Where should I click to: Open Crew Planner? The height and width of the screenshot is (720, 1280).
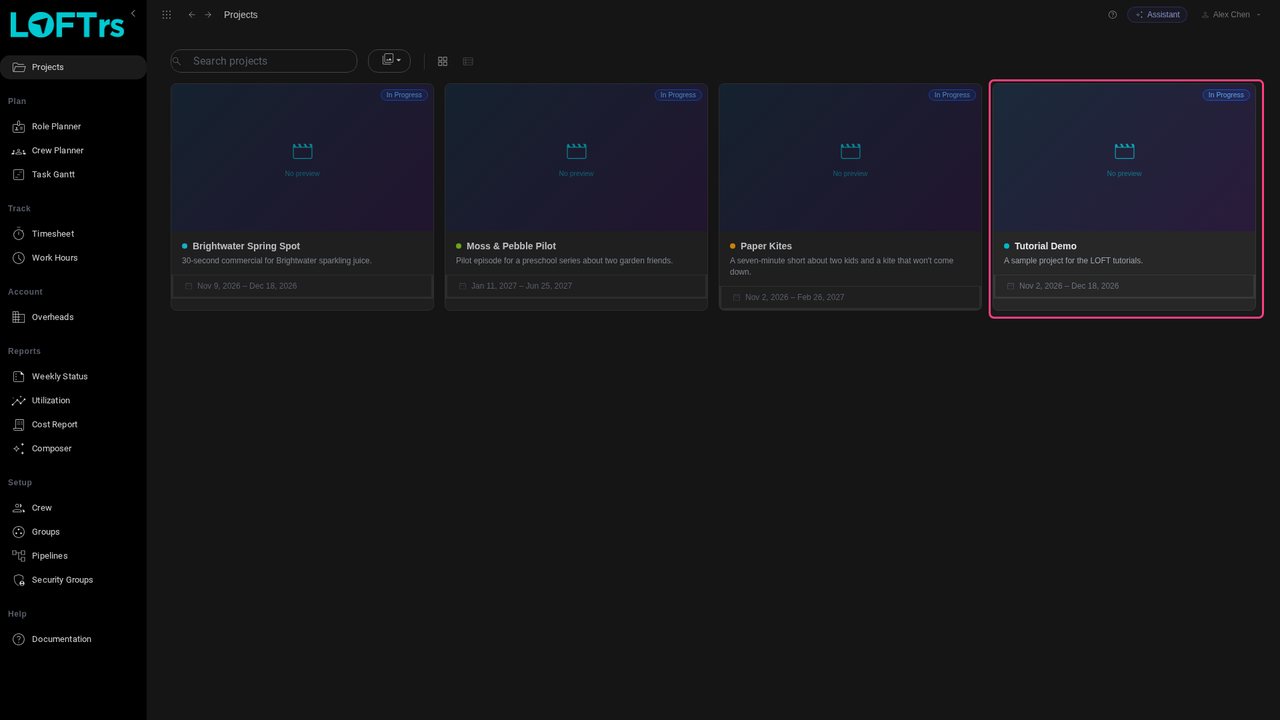pyautogui.click(x=73, y=151)
